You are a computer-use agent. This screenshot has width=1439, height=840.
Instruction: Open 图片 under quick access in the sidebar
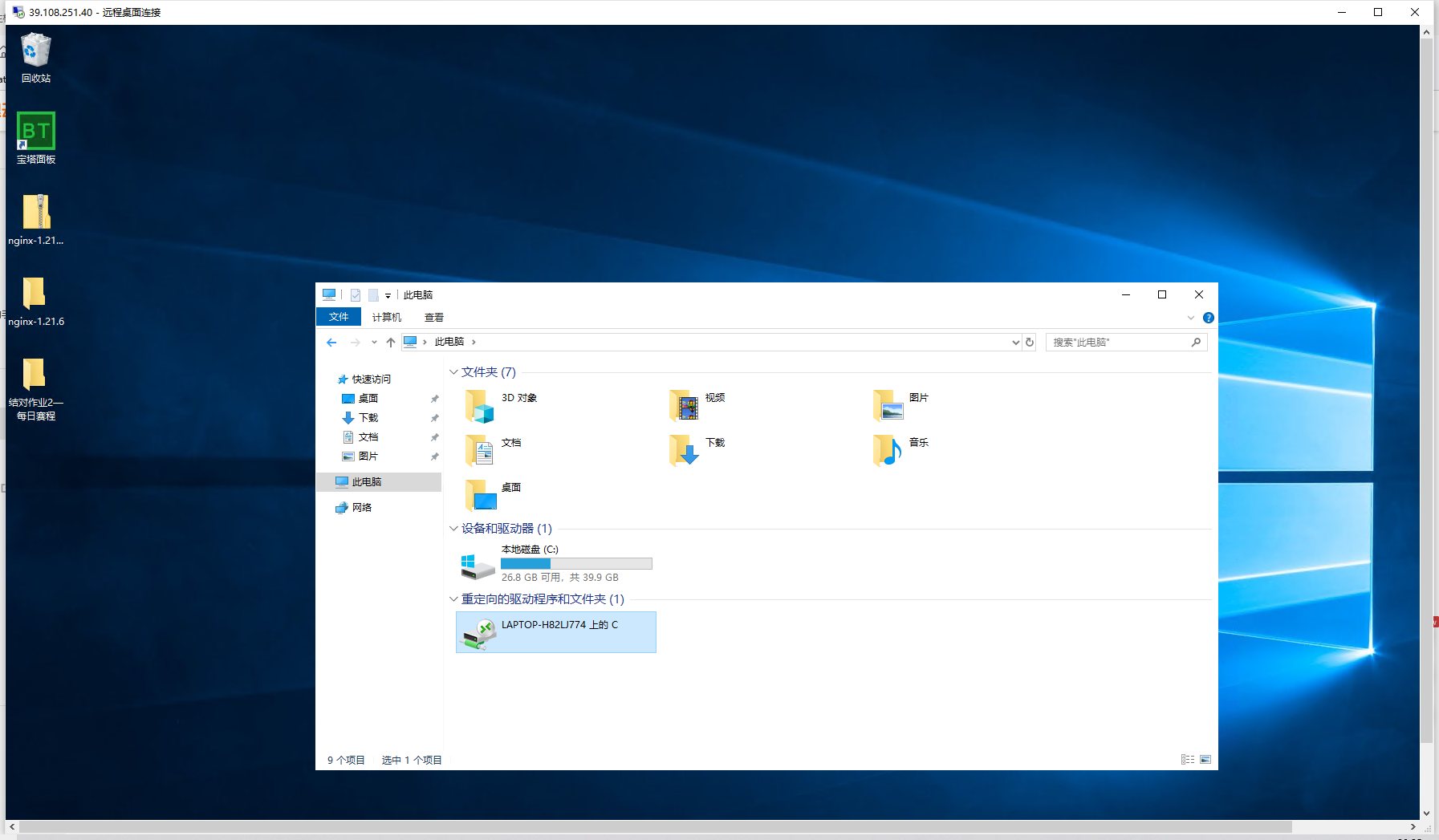[368, 457]
